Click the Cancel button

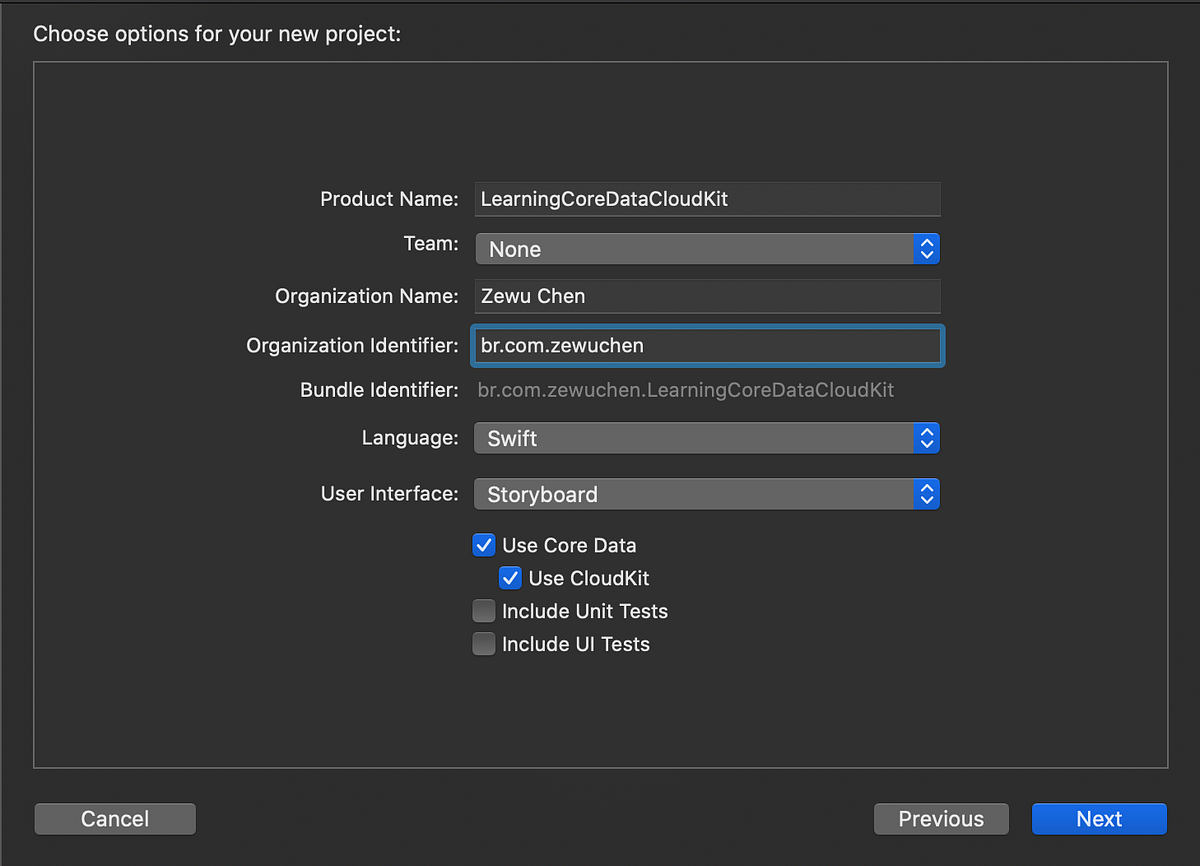(115, 818)
